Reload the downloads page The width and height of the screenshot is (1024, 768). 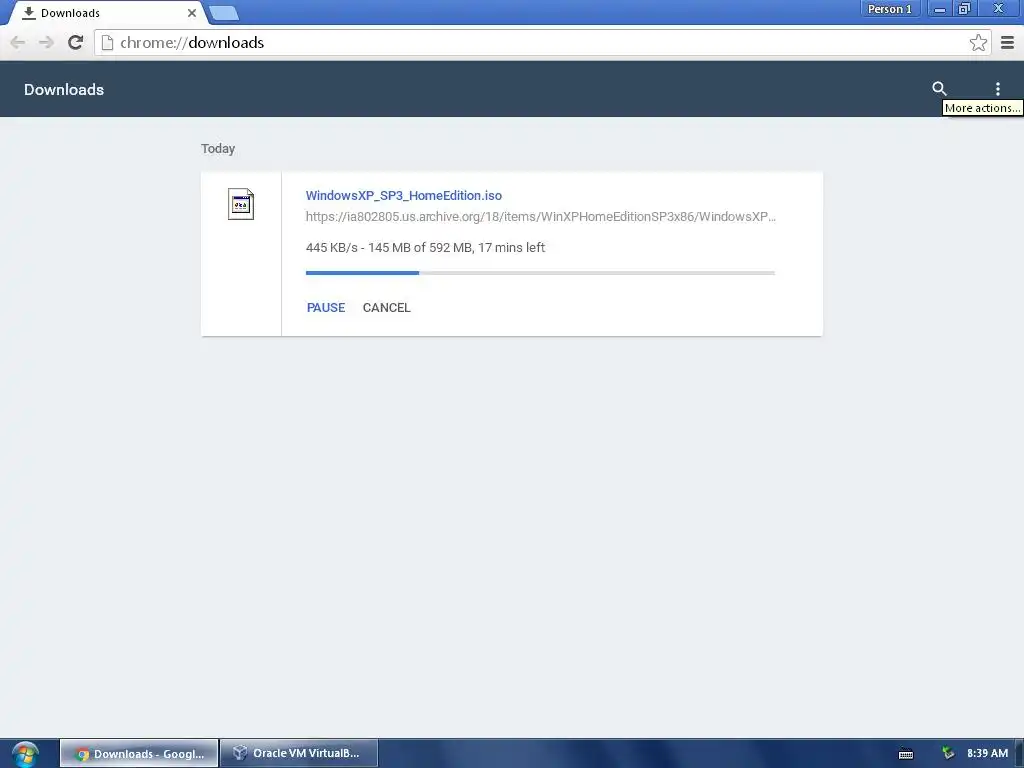[75, 42]
